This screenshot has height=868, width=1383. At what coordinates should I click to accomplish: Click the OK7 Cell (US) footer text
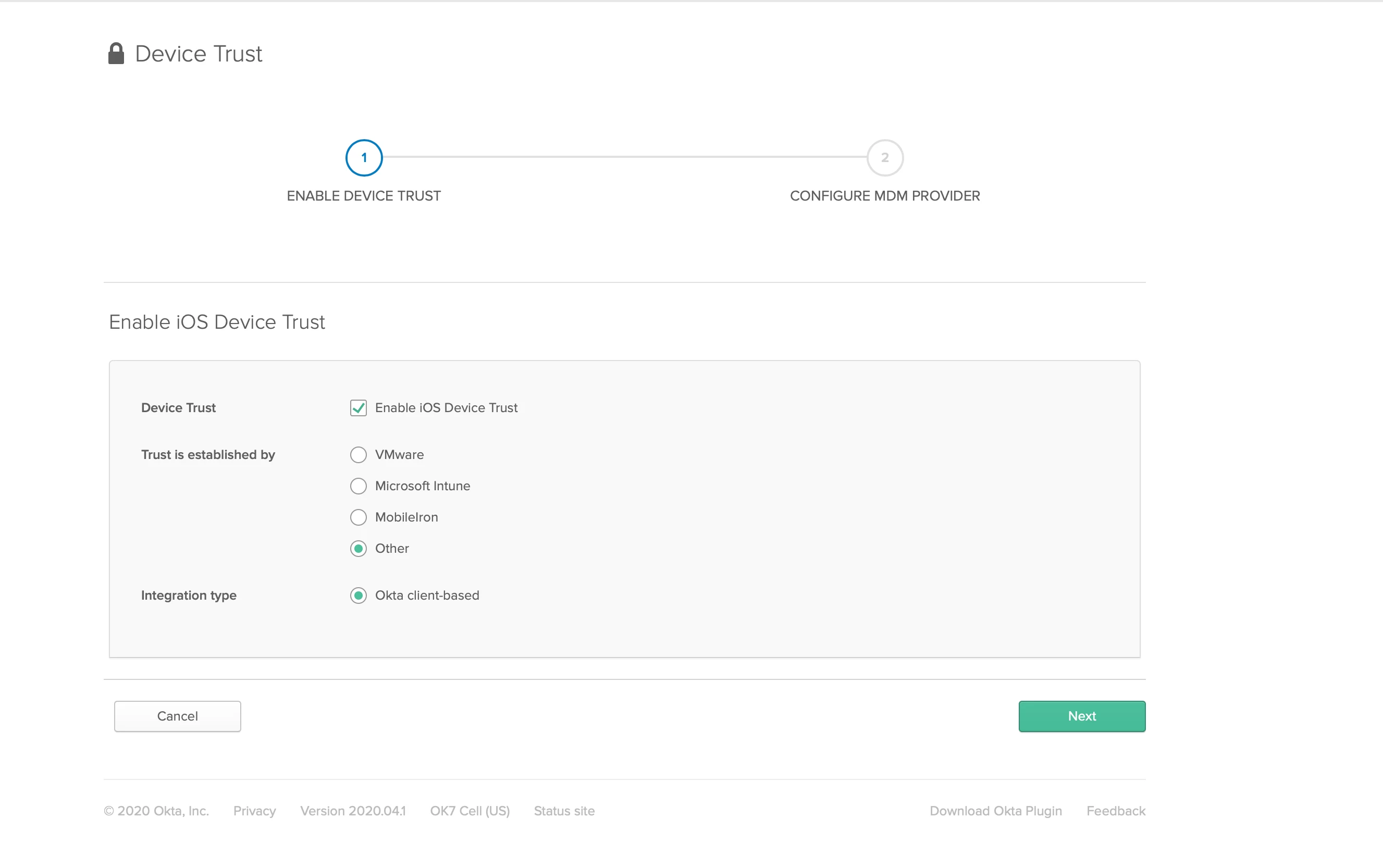pyautogui.click(x=470, y=811)
